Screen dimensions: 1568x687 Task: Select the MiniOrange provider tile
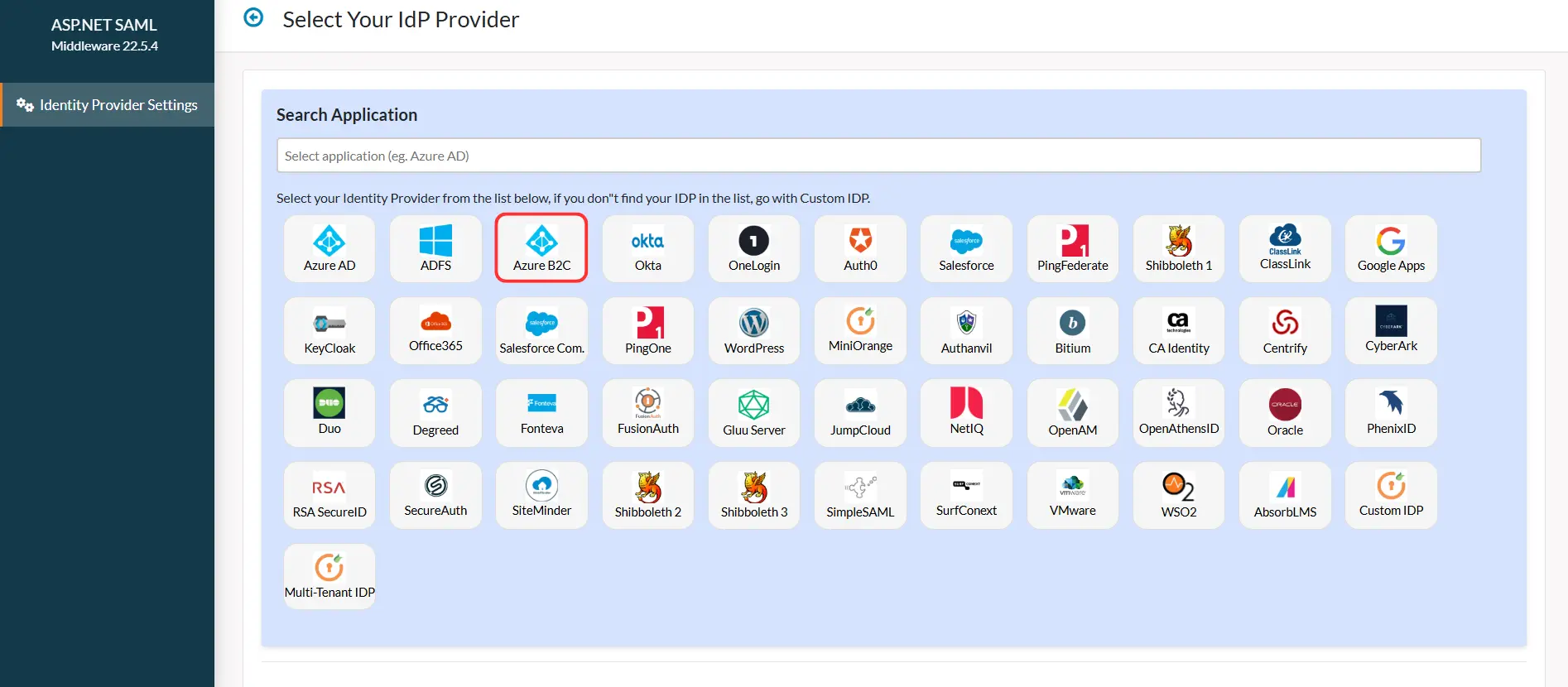tap(860, 330)
